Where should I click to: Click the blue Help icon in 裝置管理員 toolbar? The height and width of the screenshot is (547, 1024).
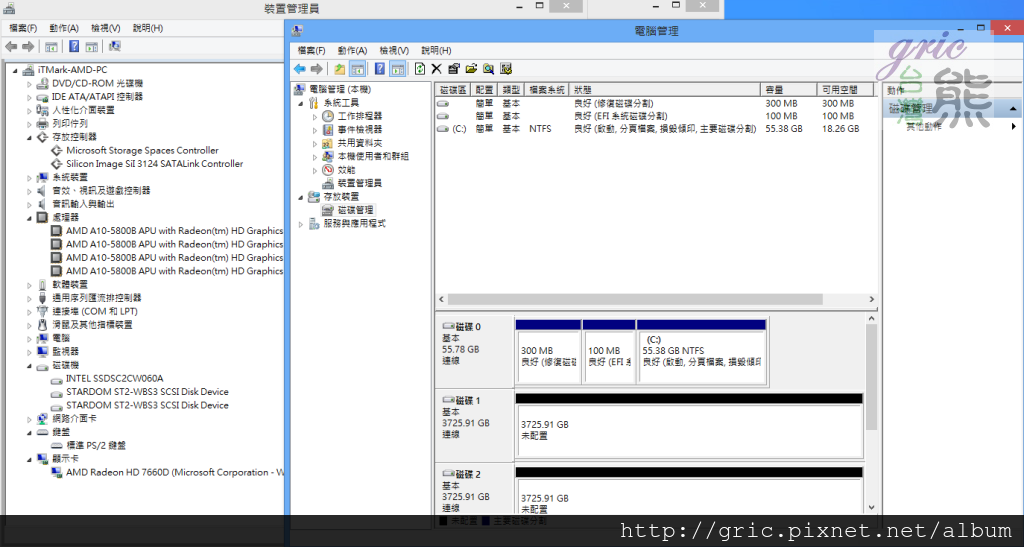[74, 46]
